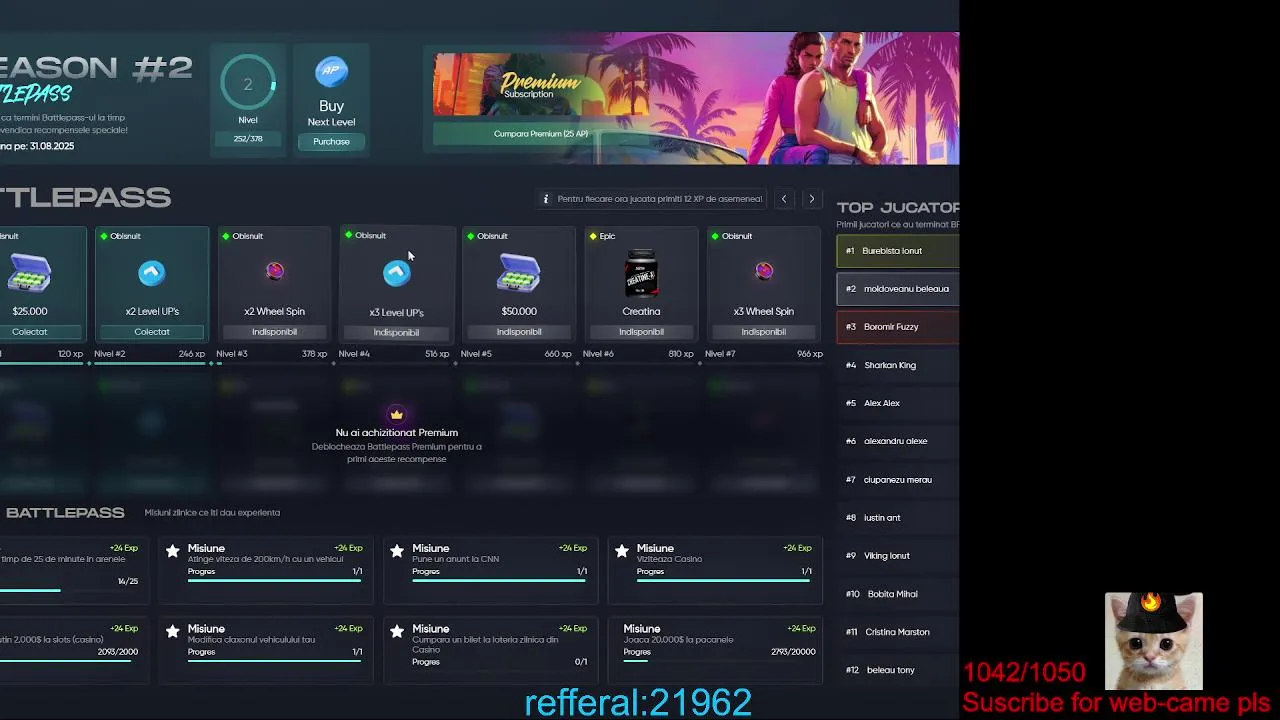Click the x2 Level UP's arrow icon

click(x=152, y=273)
